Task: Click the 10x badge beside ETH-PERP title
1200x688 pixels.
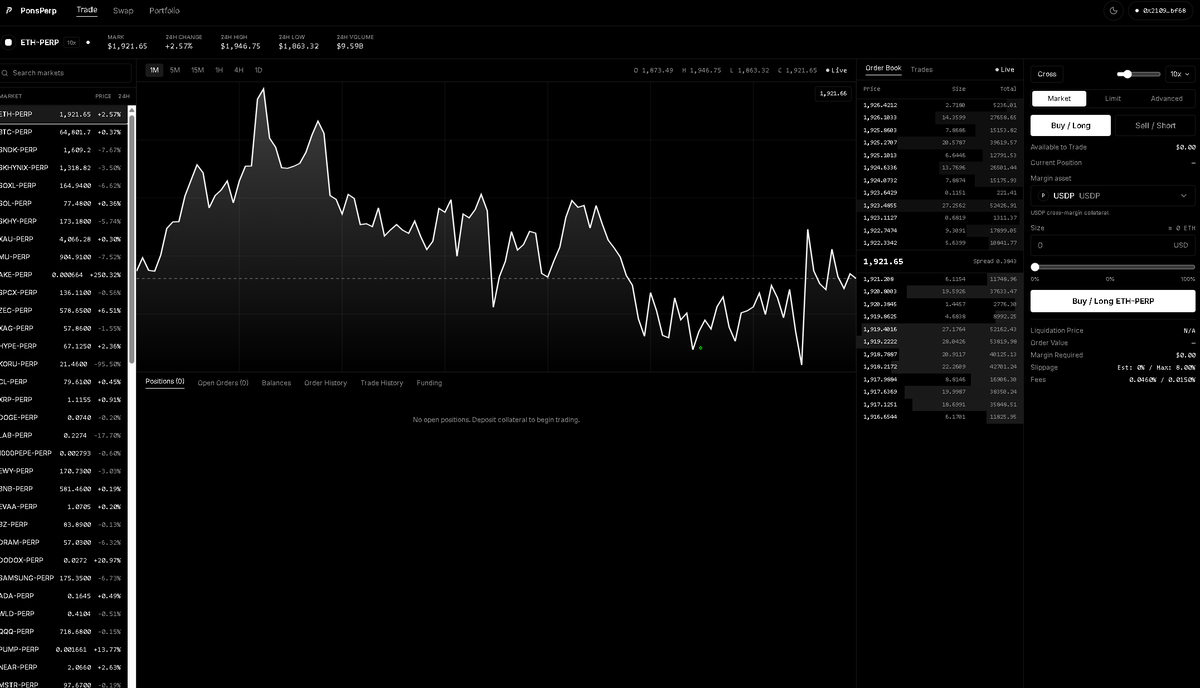Action: click(71, 43)
